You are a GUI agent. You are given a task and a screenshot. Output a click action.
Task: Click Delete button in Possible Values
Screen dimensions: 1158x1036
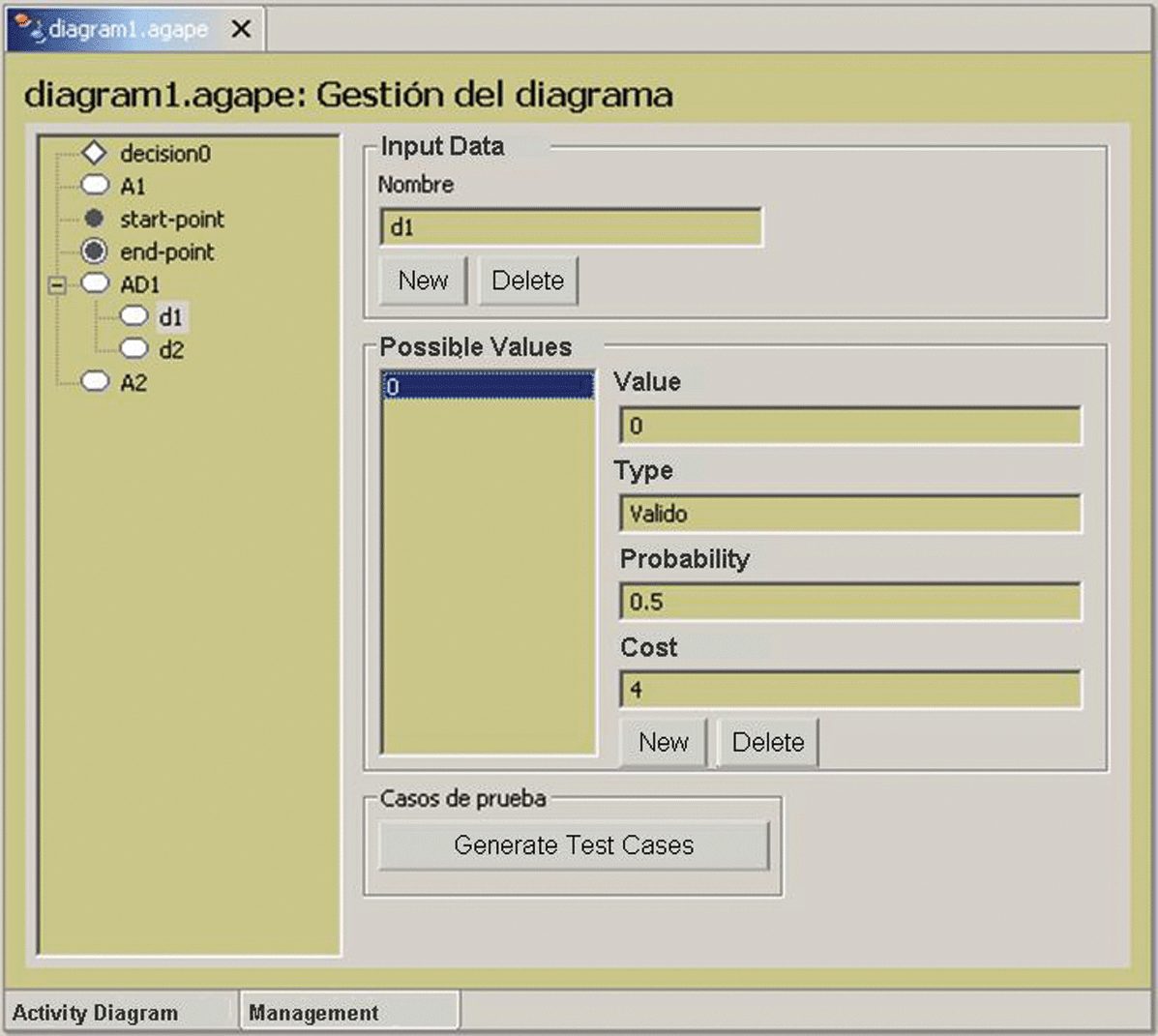coord(768,742)
